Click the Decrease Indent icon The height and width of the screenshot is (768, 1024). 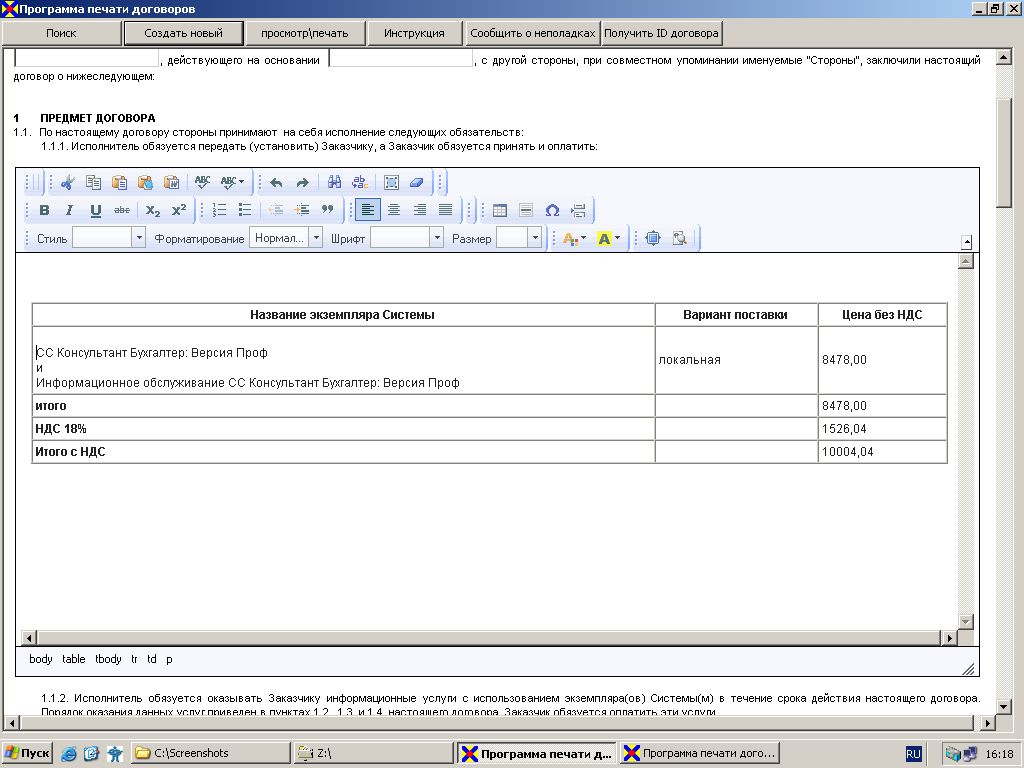coord(276,210)
